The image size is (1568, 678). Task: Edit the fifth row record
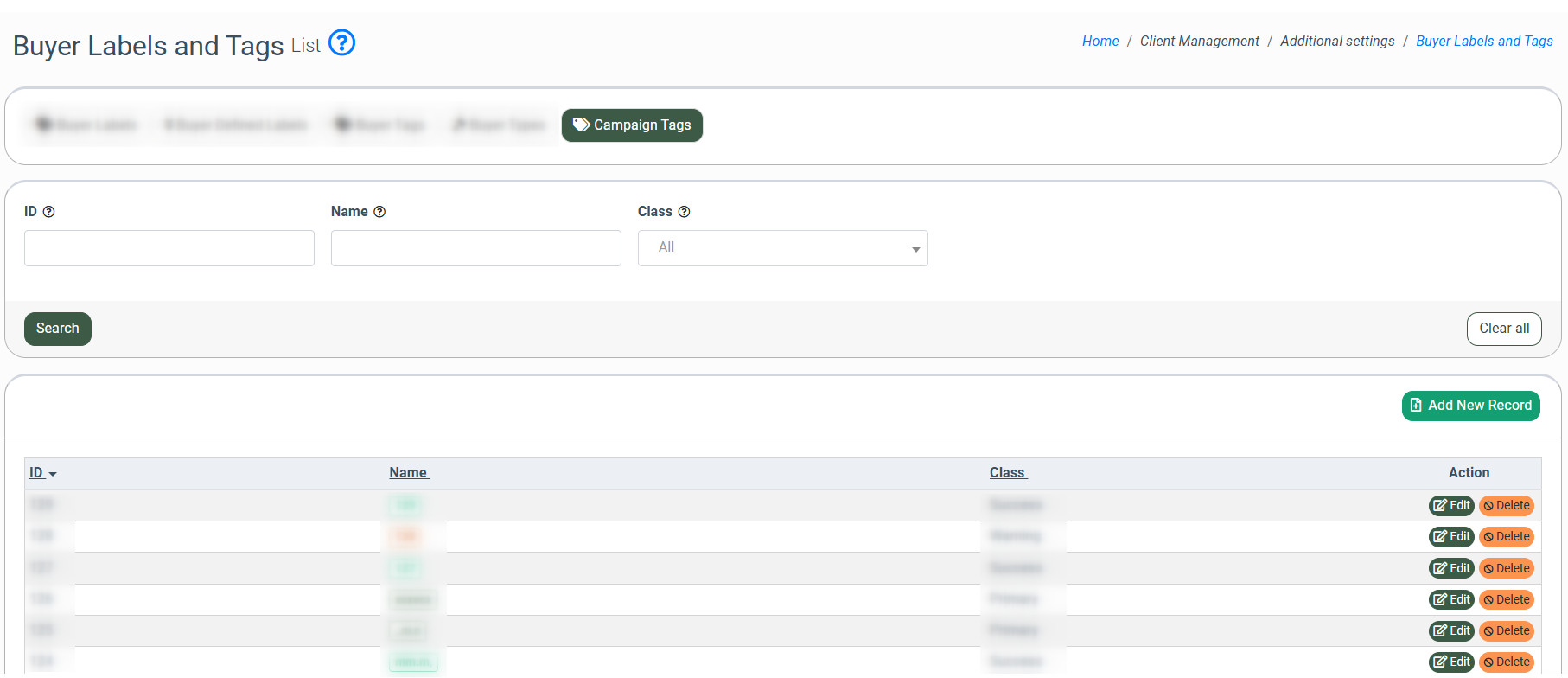coord(1451,630)
